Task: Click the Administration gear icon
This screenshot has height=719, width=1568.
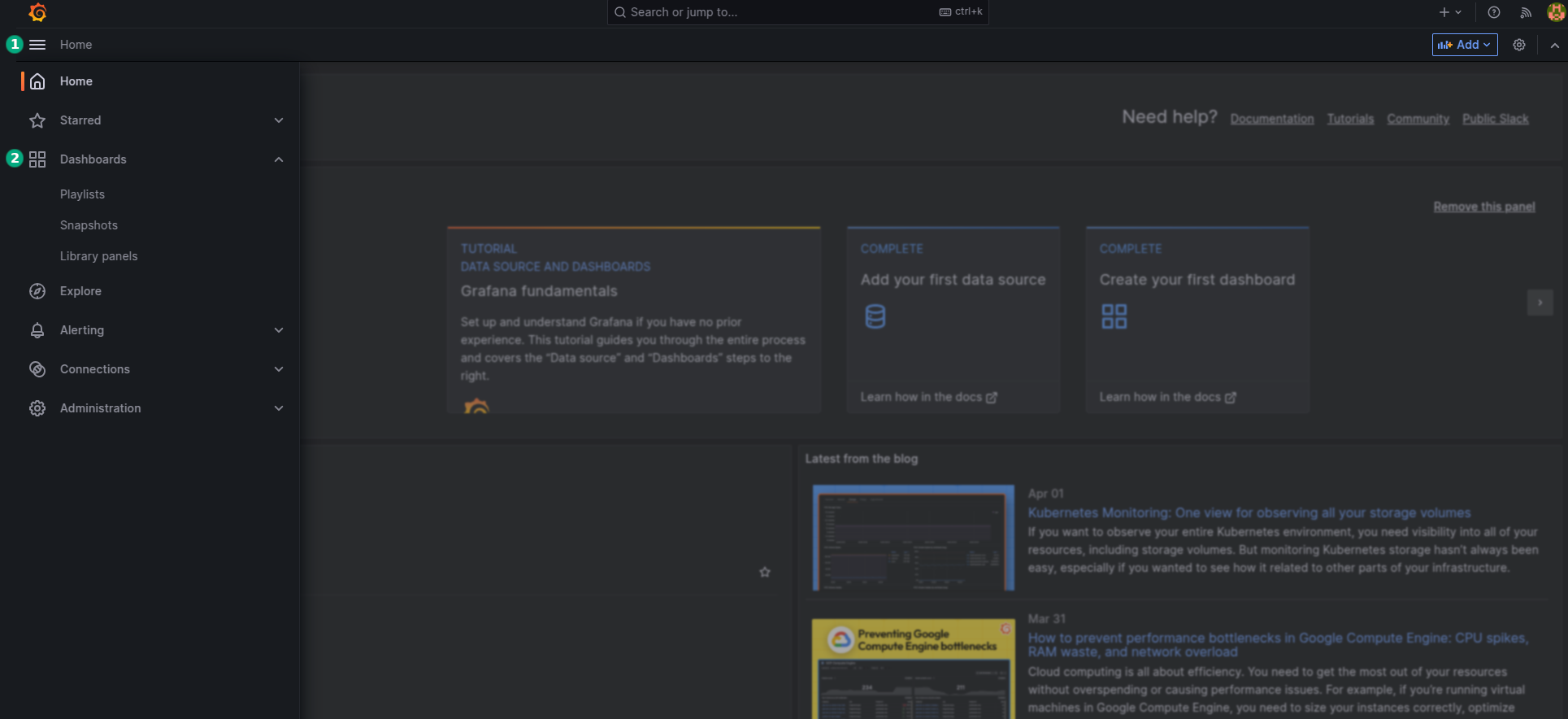Action: (37, 408)
